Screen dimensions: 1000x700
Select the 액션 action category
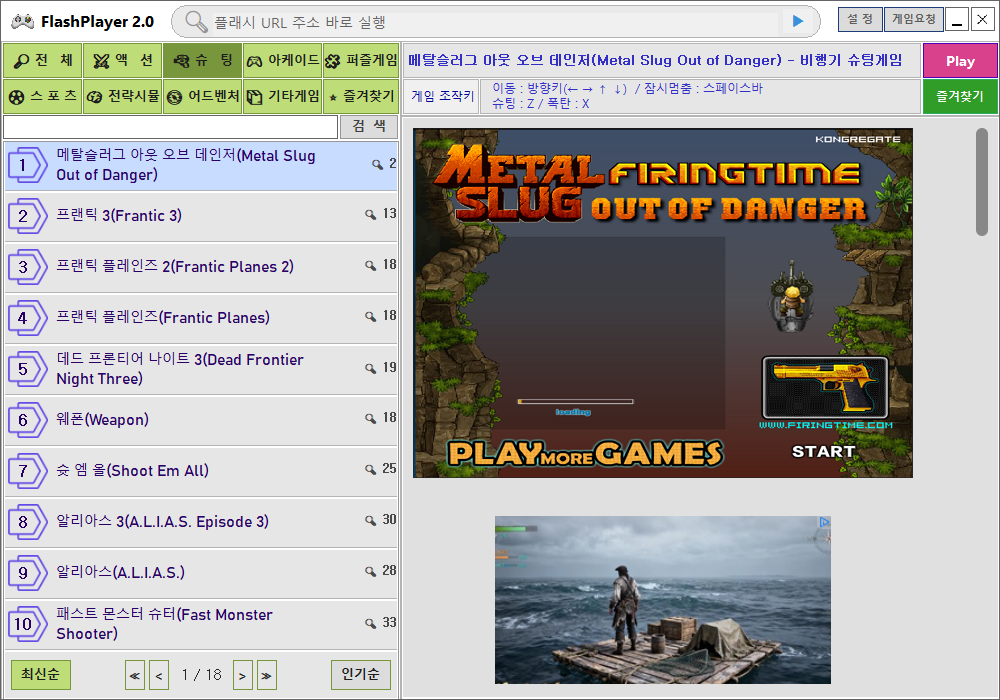[x=122, y=61]
